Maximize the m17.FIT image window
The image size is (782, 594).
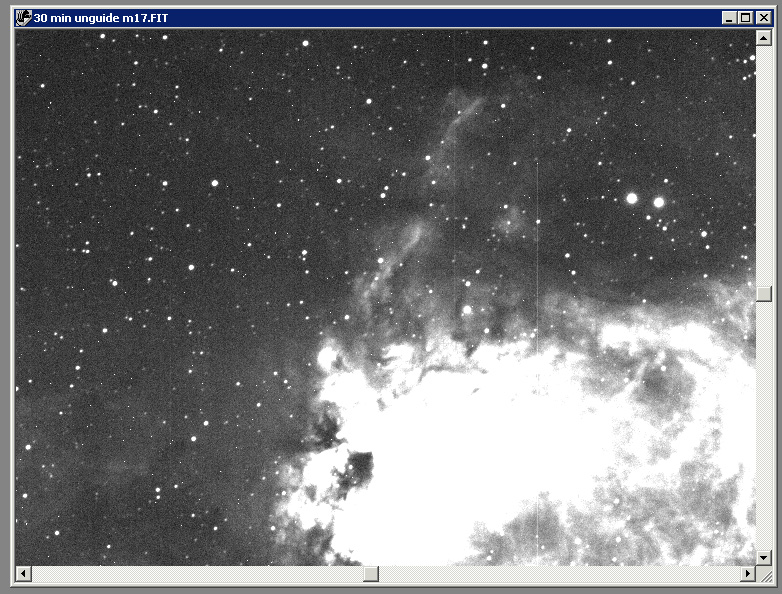[x=746, y=18]
